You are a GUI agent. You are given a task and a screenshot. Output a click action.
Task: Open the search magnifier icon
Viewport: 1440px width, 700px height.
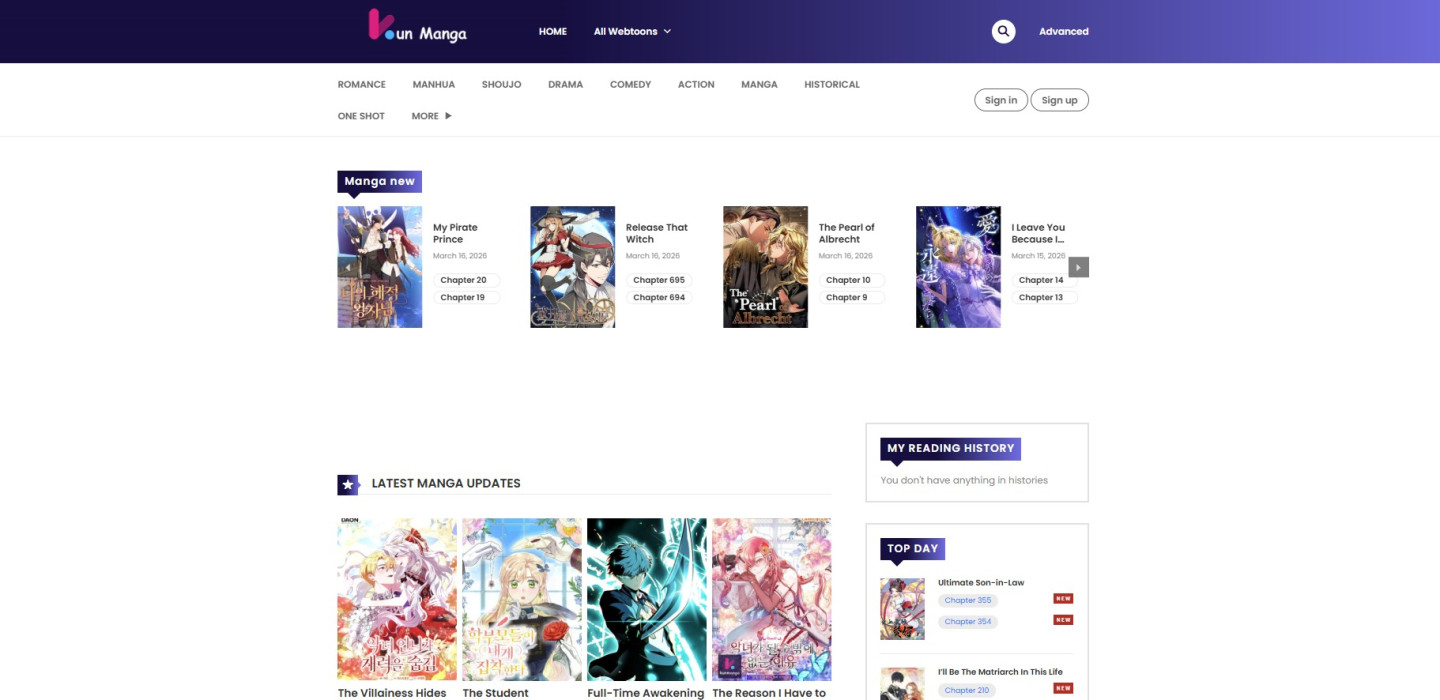pyautogui.click(x=1003, y=32)
